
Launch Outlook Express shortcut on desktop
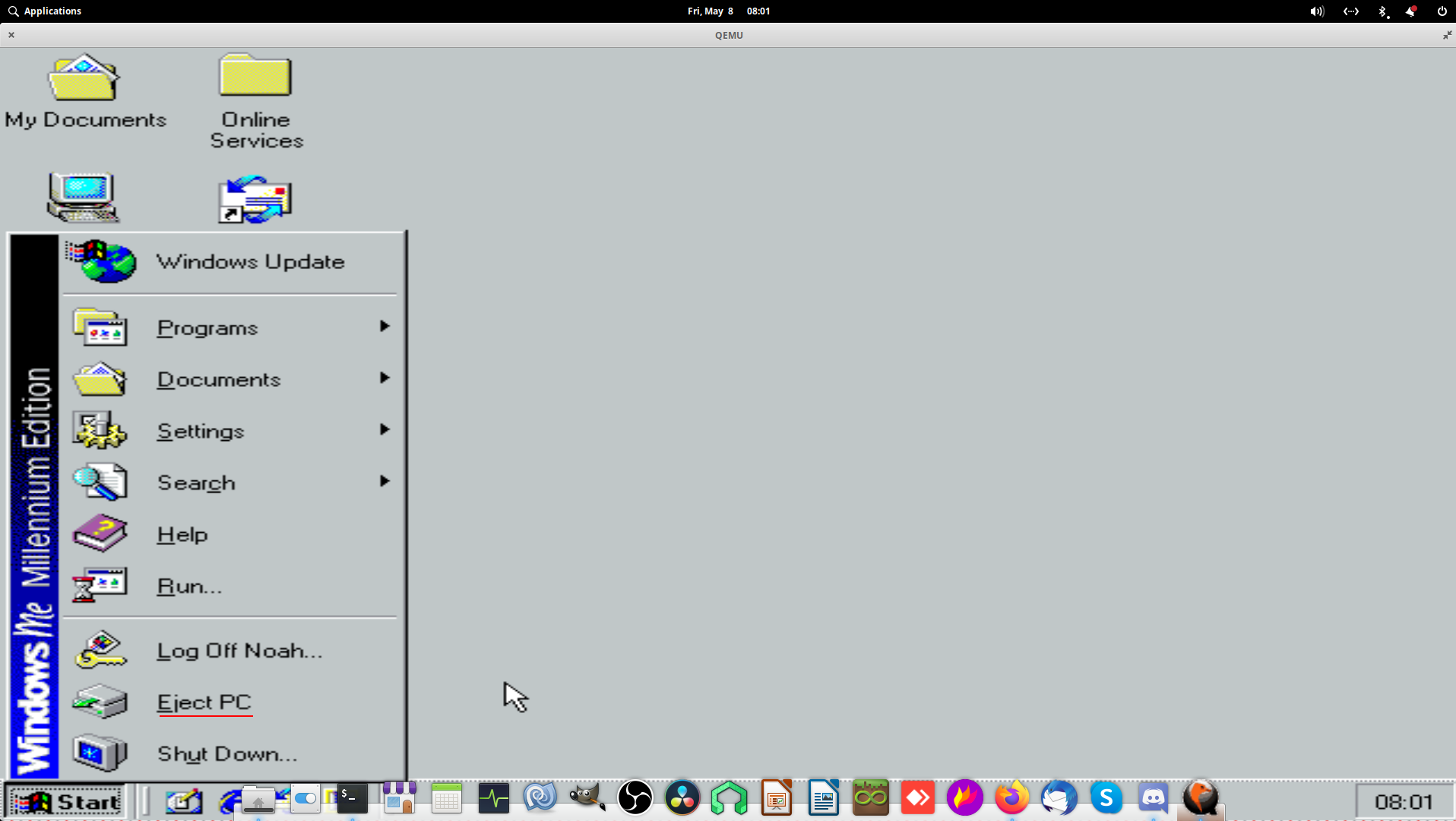[x=255, y=199]
